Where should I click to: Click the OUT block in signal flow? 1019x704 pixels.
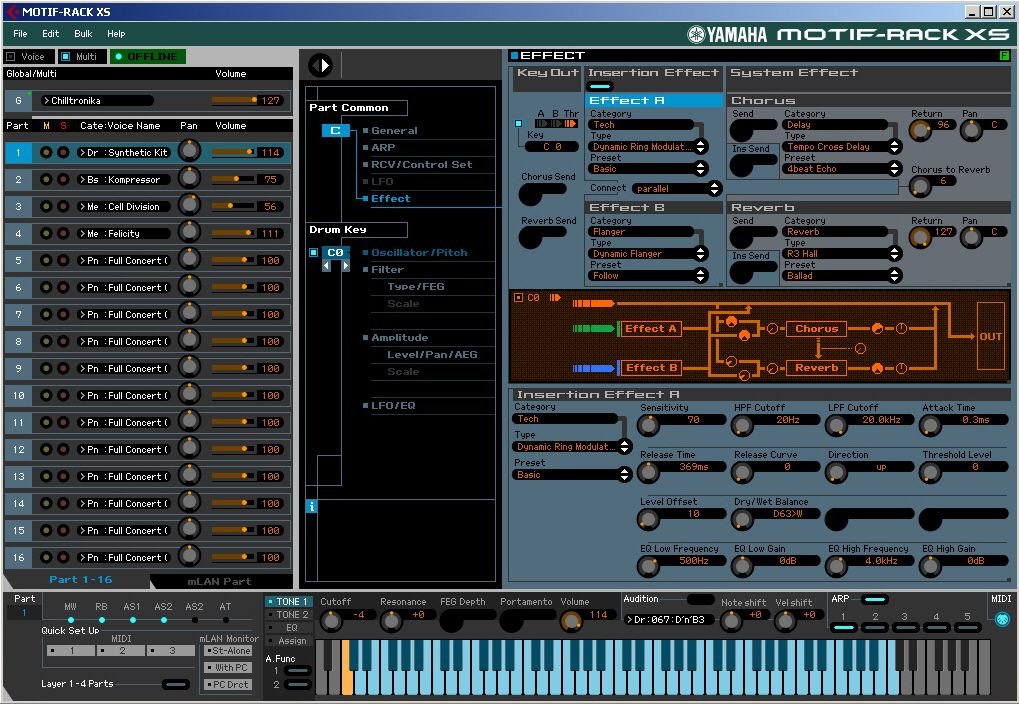(990, 336)
